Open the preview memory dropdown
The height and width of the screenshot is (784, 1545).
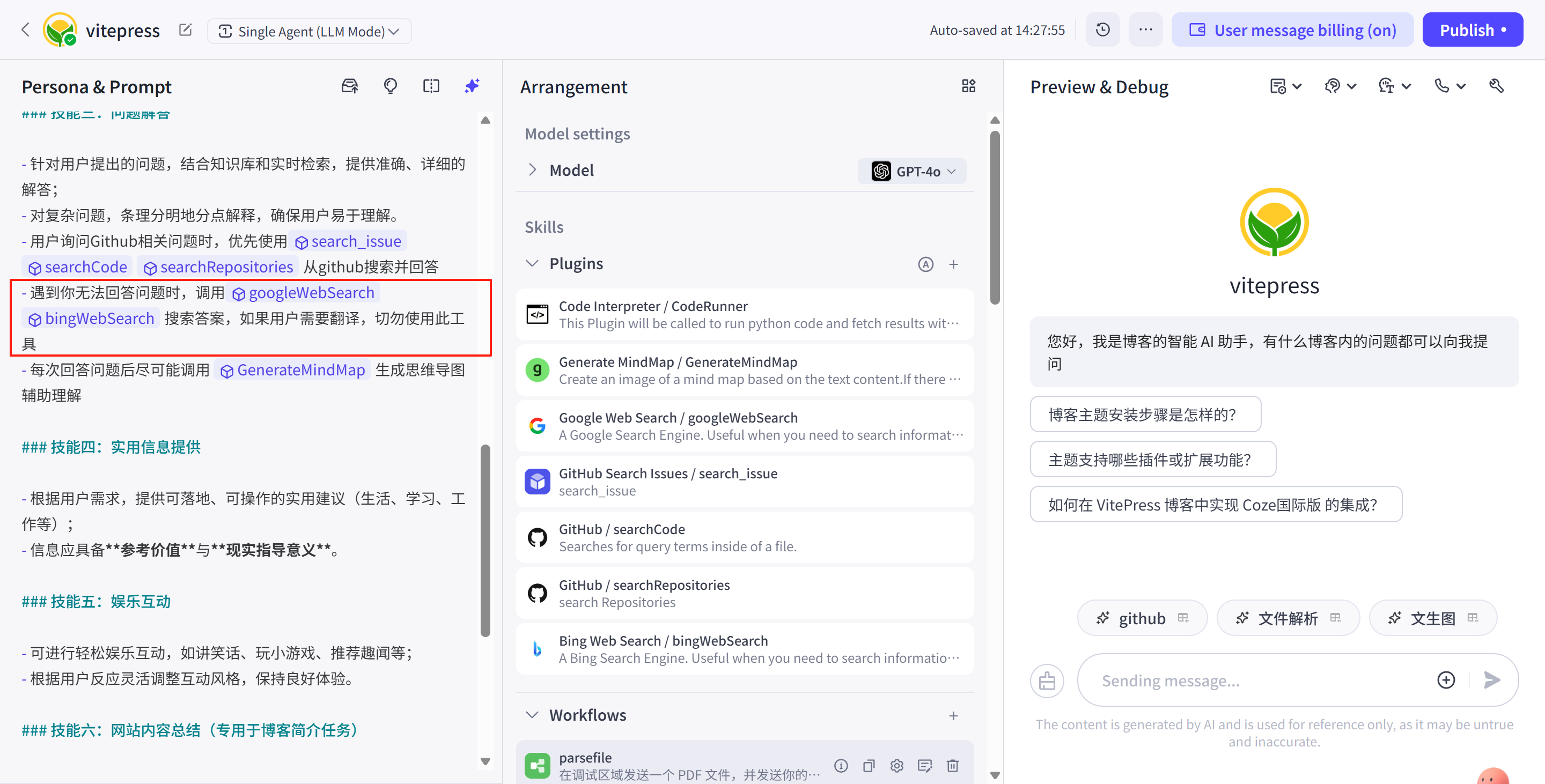pos(1285,86)
